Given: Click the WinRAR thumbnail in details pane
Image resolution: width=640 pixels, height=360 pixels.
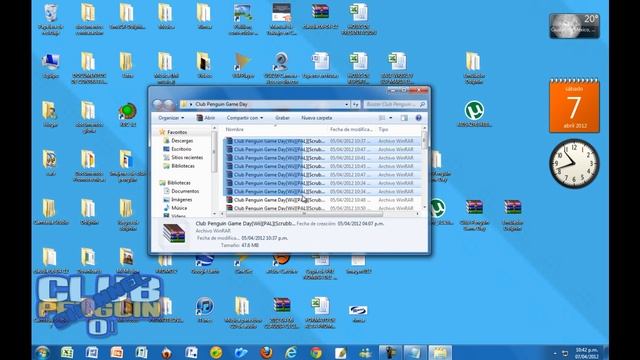Looking at the screenshot, I should pyautogui.click(x=174, y=234).
